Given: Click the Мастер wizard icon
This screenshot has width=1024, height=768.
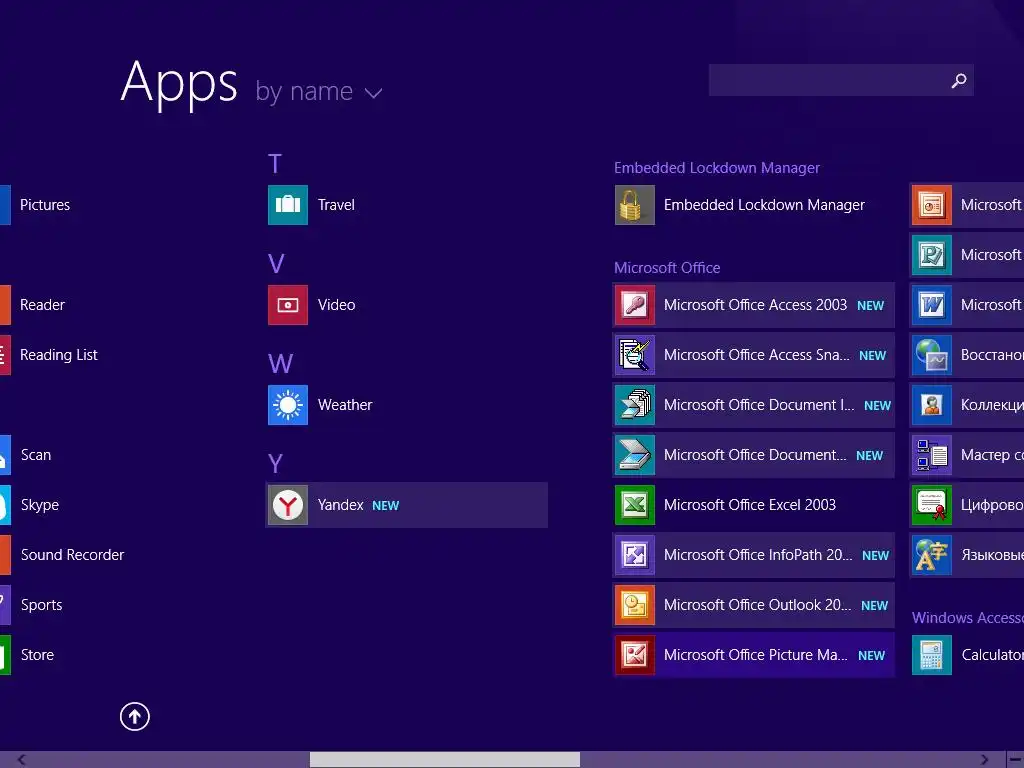Looking at the screenshot, I should point(931,455).
